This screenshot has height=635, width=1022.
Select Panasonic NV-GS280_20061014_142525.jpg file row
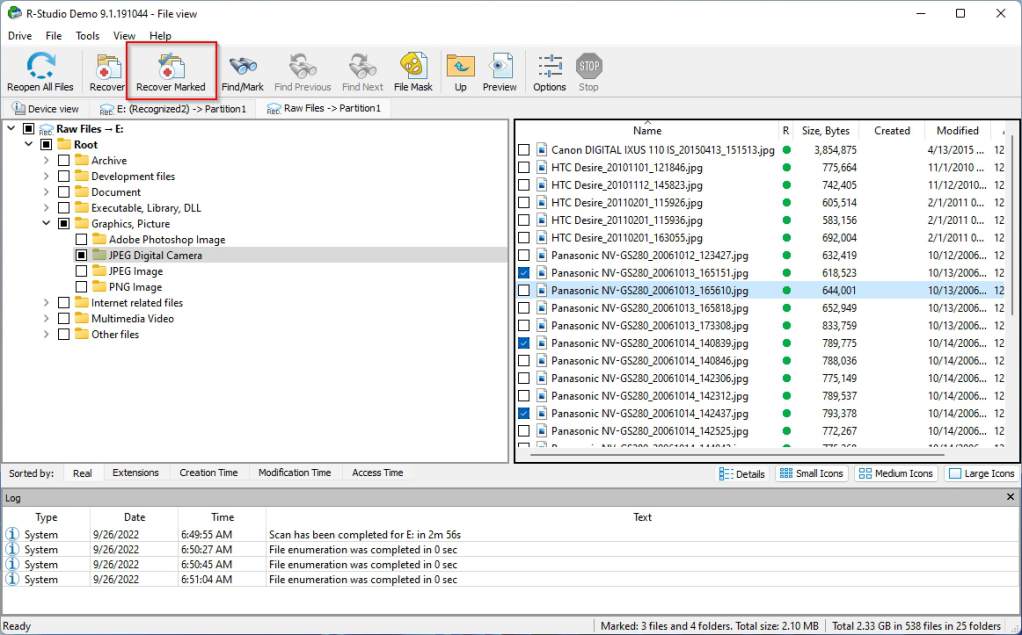coord(761,431)
